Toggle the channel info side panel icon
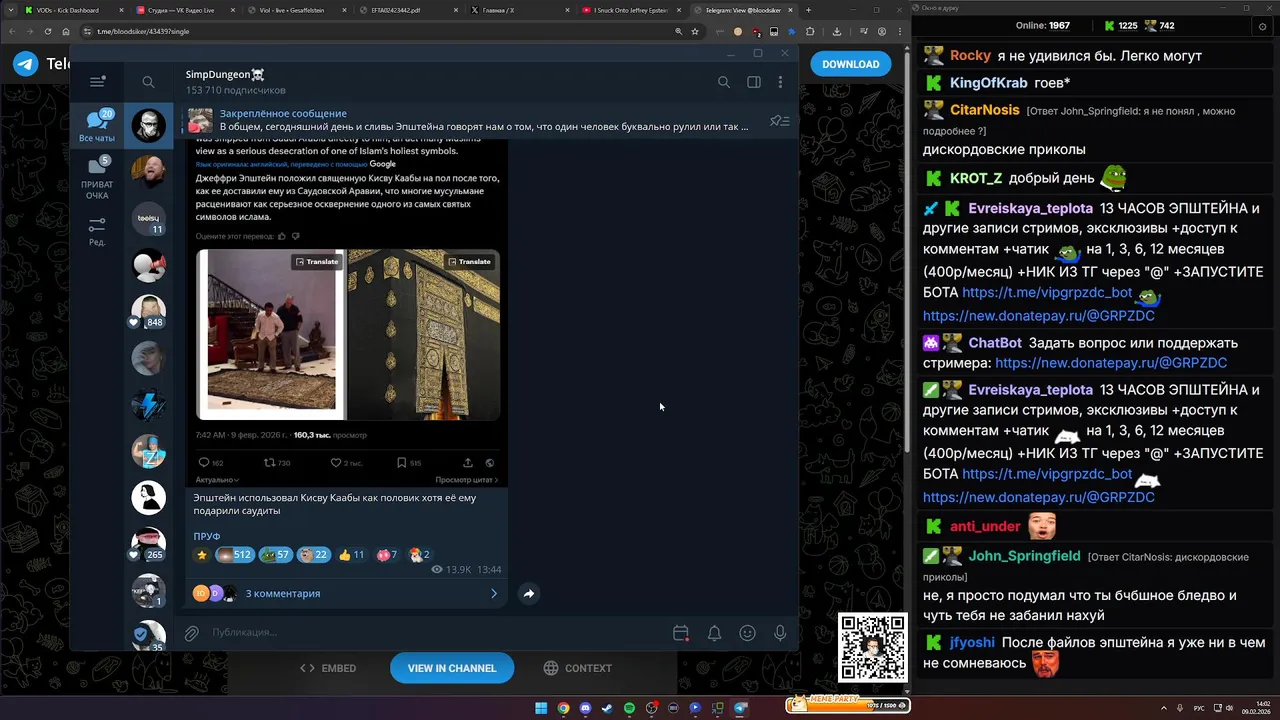 (x=754, y=82)
